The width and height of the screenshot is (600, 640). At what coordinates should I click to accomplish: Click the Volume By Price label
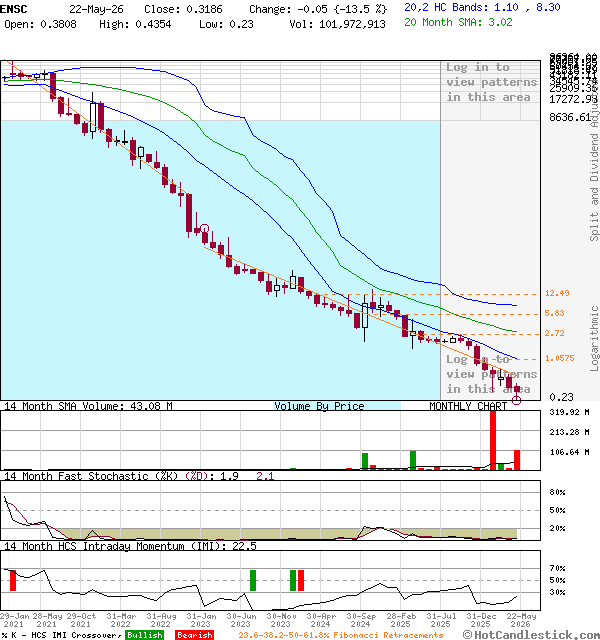point(319,406)
